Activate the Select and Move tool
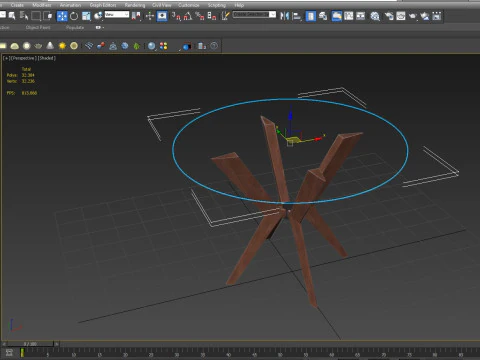480x360 pixels. click(62, 16)
